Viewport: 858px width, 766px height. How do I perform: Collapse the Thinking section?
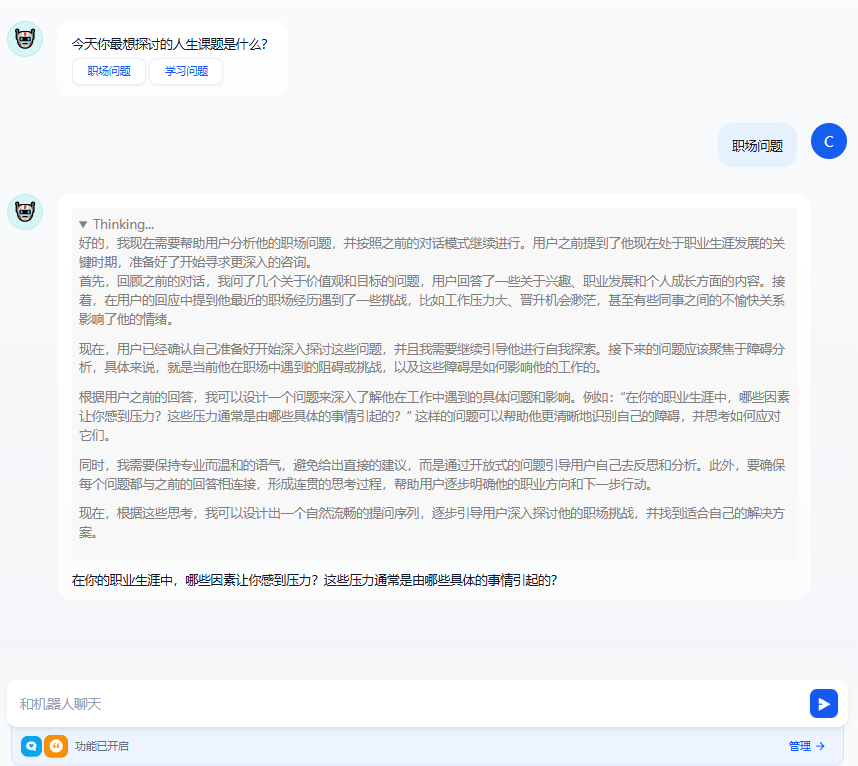[116, 224]
